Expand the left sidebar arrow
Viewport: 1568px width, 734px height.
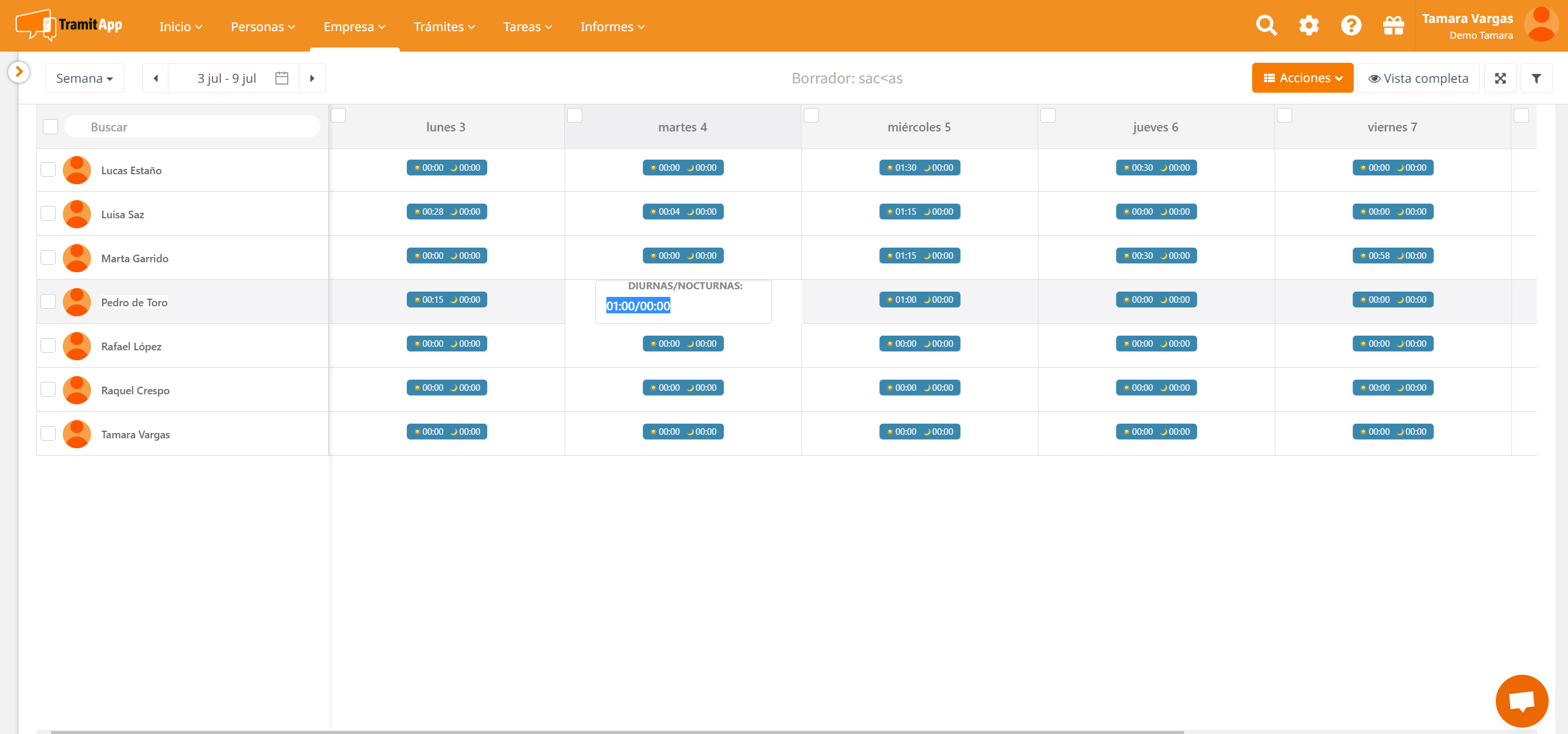(19, 72)
